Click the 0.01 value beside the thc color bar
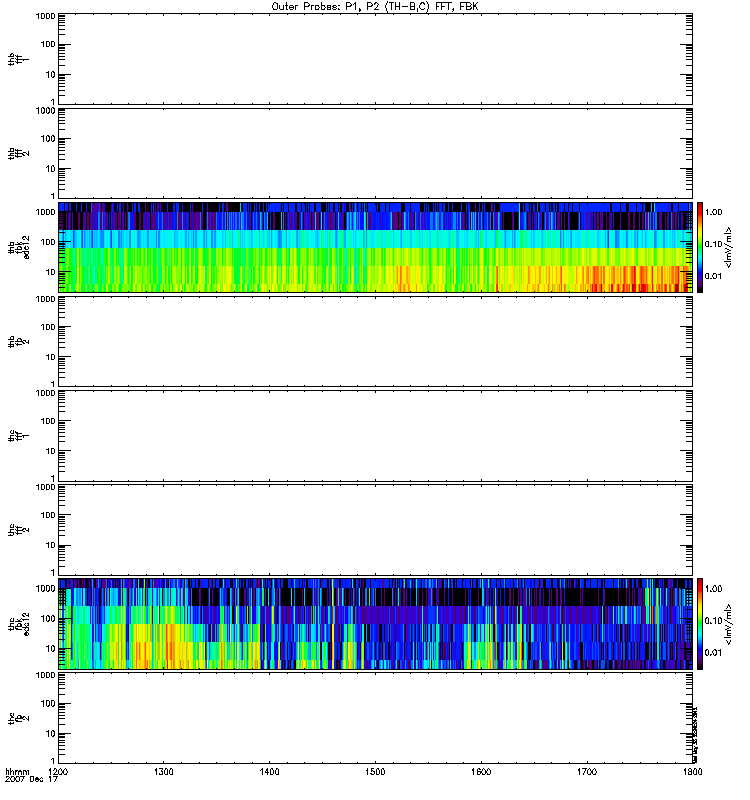Viewport: 750px width, 800px height. [713, 653]
